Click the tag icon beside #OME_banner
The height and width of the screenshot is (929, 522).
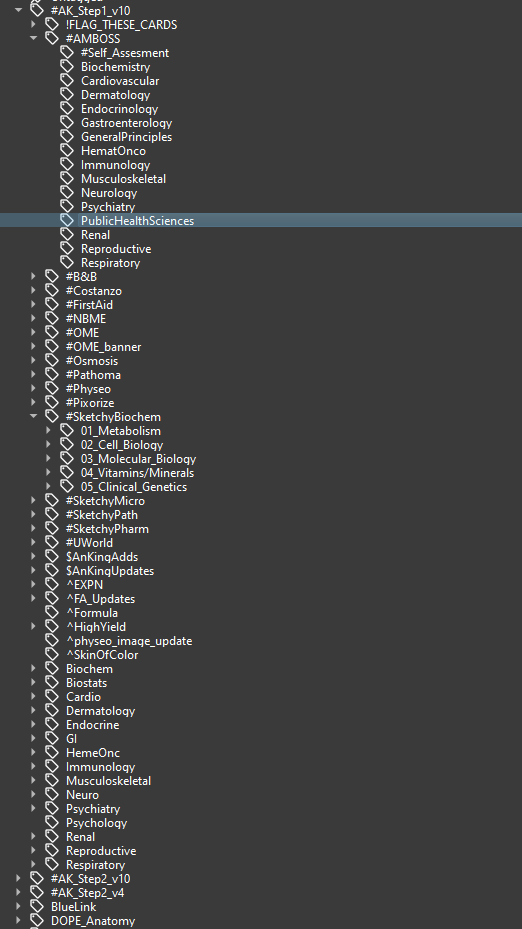(x=52, y=347)
